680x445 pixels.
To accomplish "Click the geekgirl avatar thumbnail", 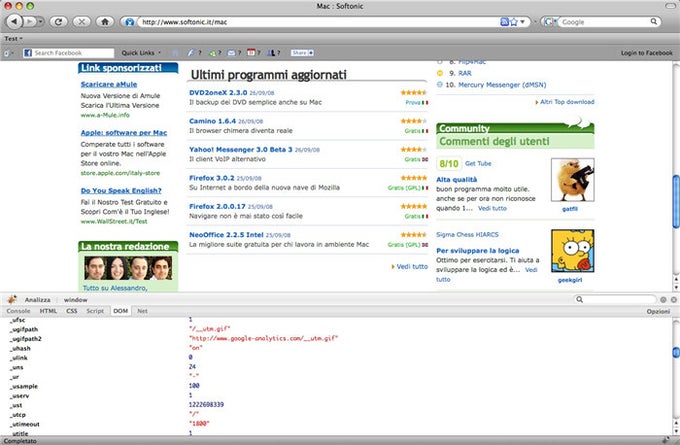I will click(572, 251).
